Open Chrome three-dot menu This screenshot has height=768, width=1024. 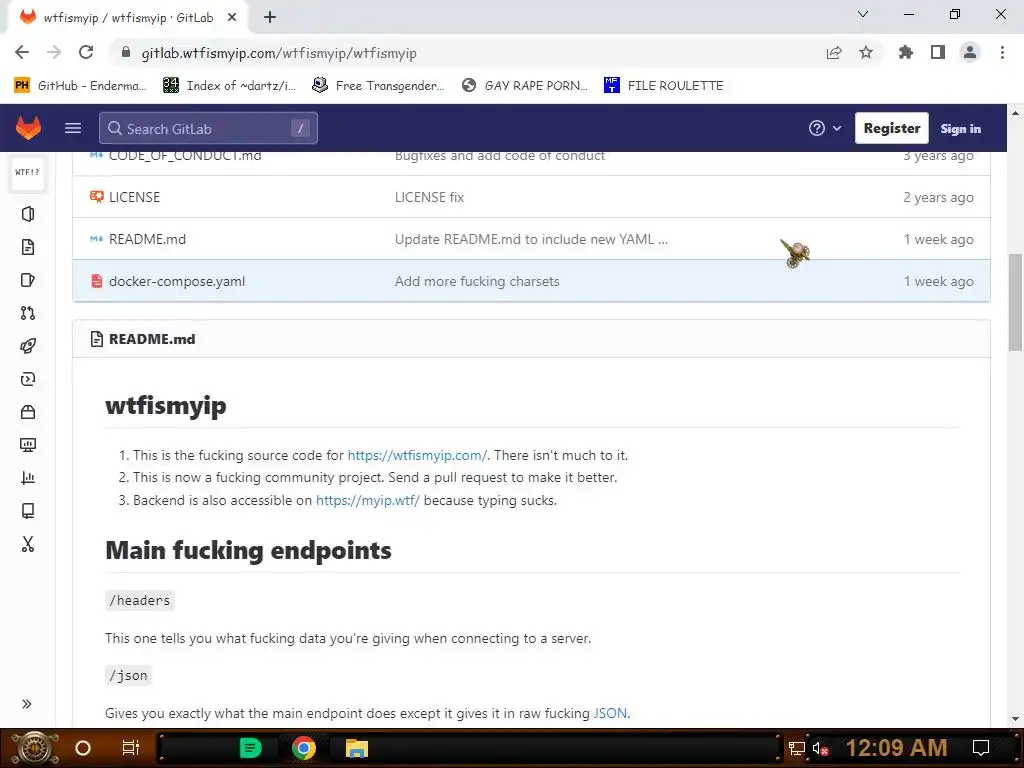pyautogui.click(x=1002, y=52)
